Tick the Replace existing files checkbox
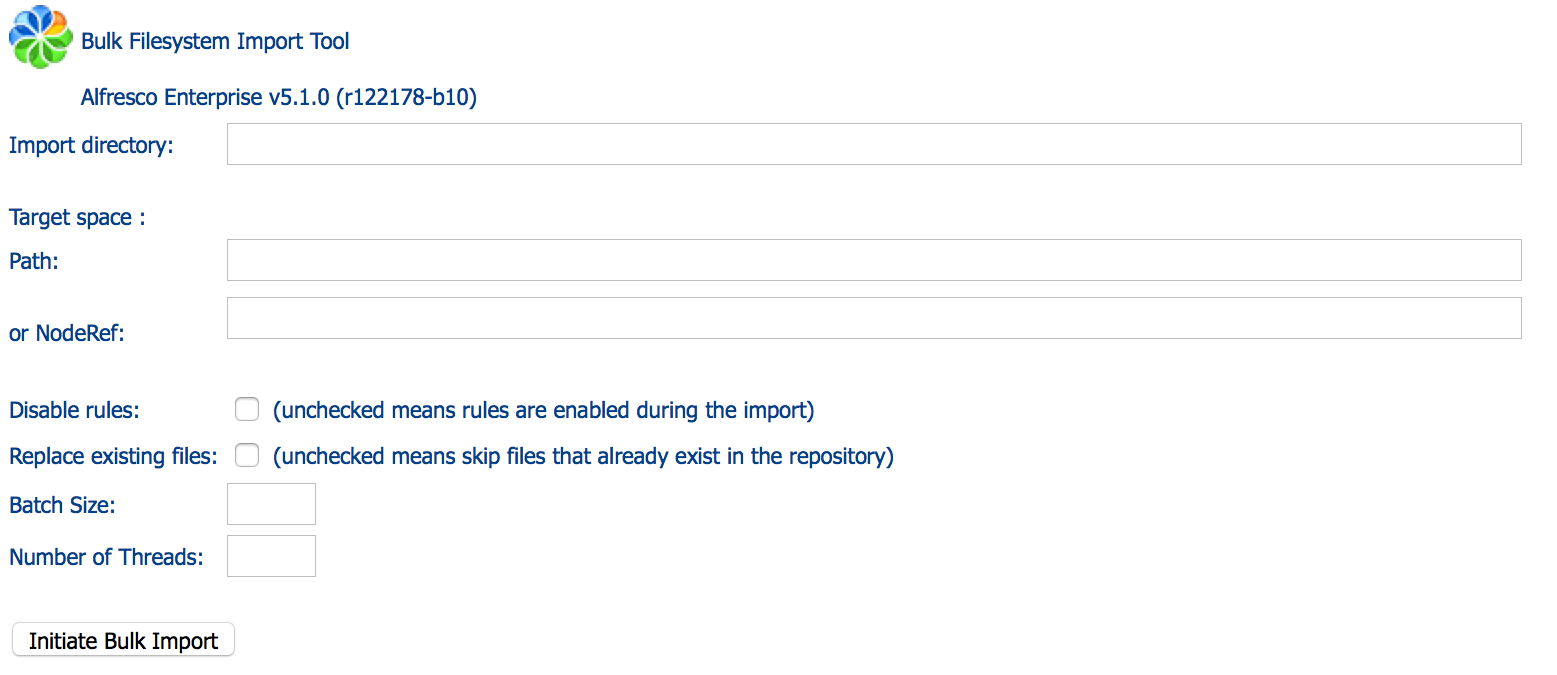Viewport: 1557px width, 675px height. coord(247,456)
